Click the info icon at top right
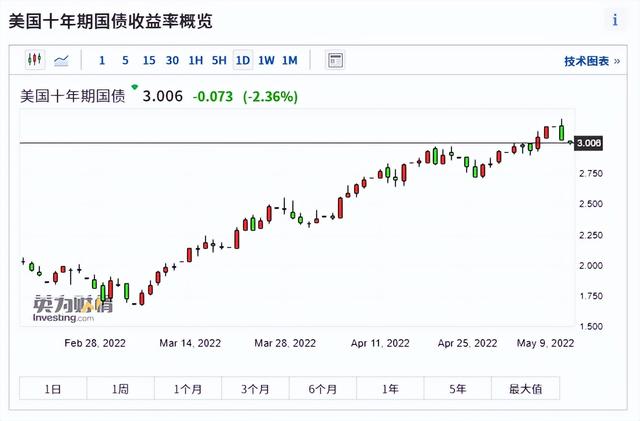Screen dimensions: 640x421 (614, 21)
